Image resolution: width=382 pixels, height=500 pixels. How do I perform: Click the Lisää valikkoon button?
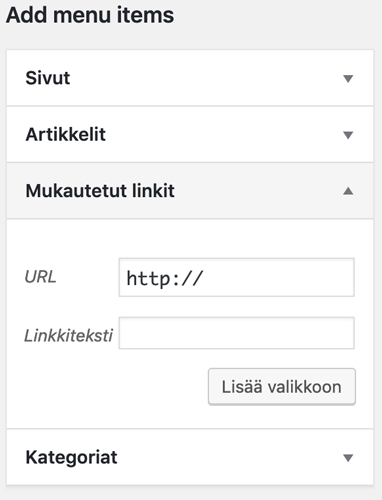click(x=282, y=387)
